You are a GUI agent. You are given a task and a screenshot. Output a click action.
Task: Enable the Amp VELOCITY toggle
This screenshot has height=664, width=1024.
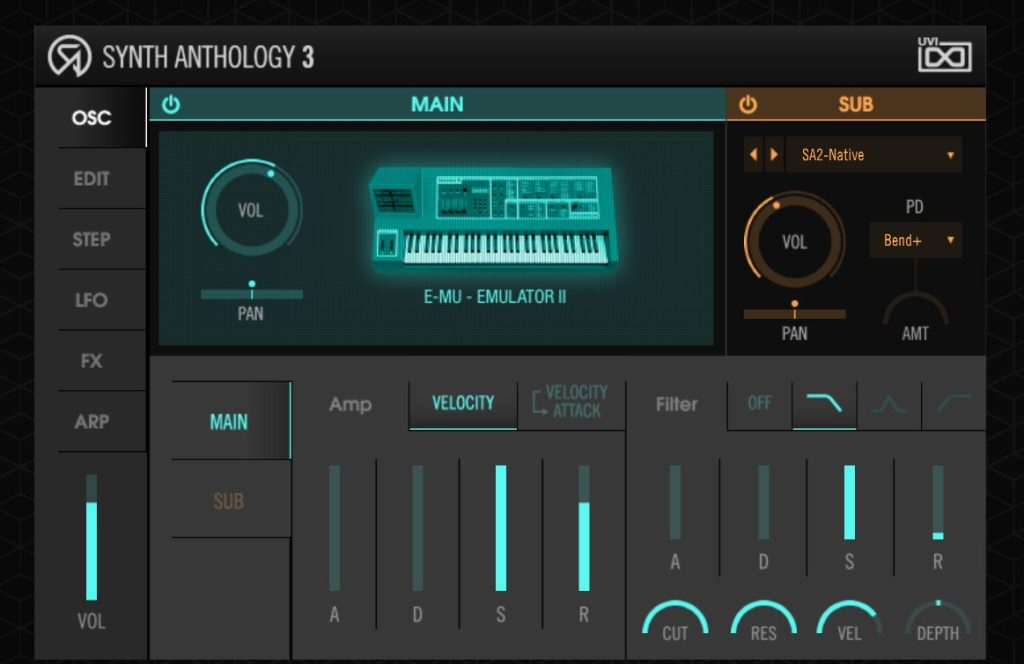pyautogui.click(x=462, y=404)
